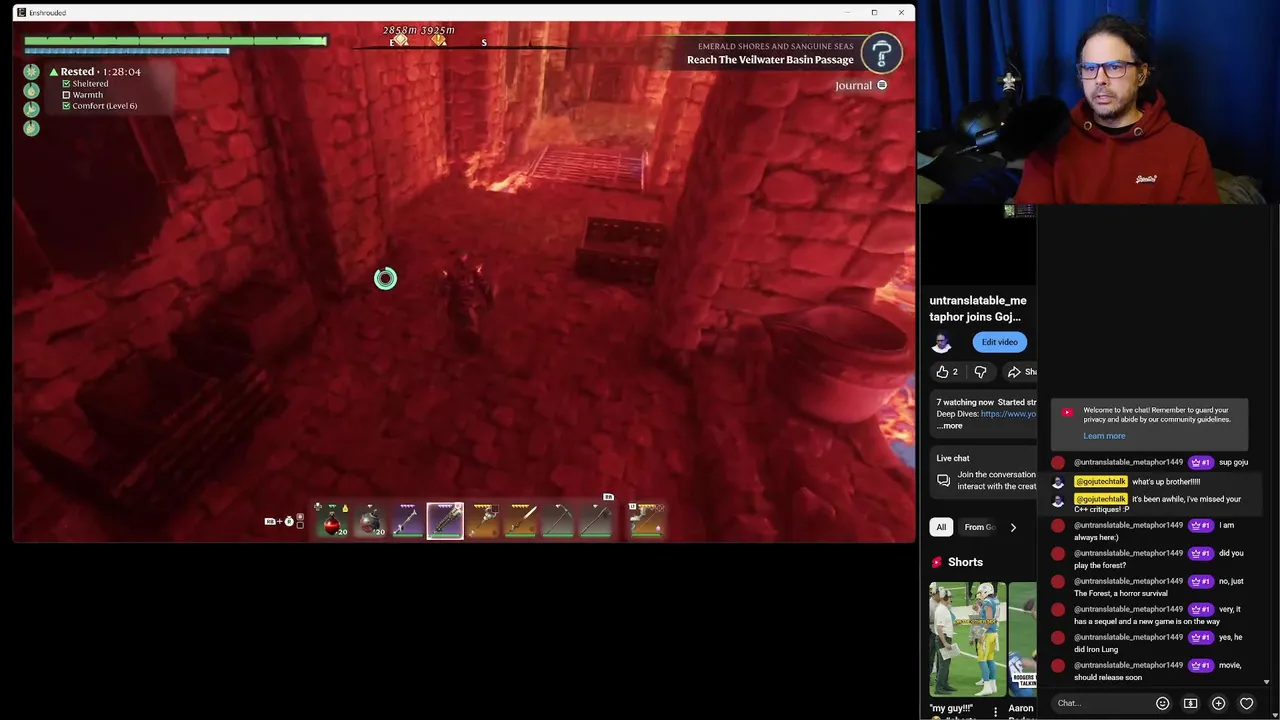
Task: Select the red health potion hotbar slot
Action: 332,520
